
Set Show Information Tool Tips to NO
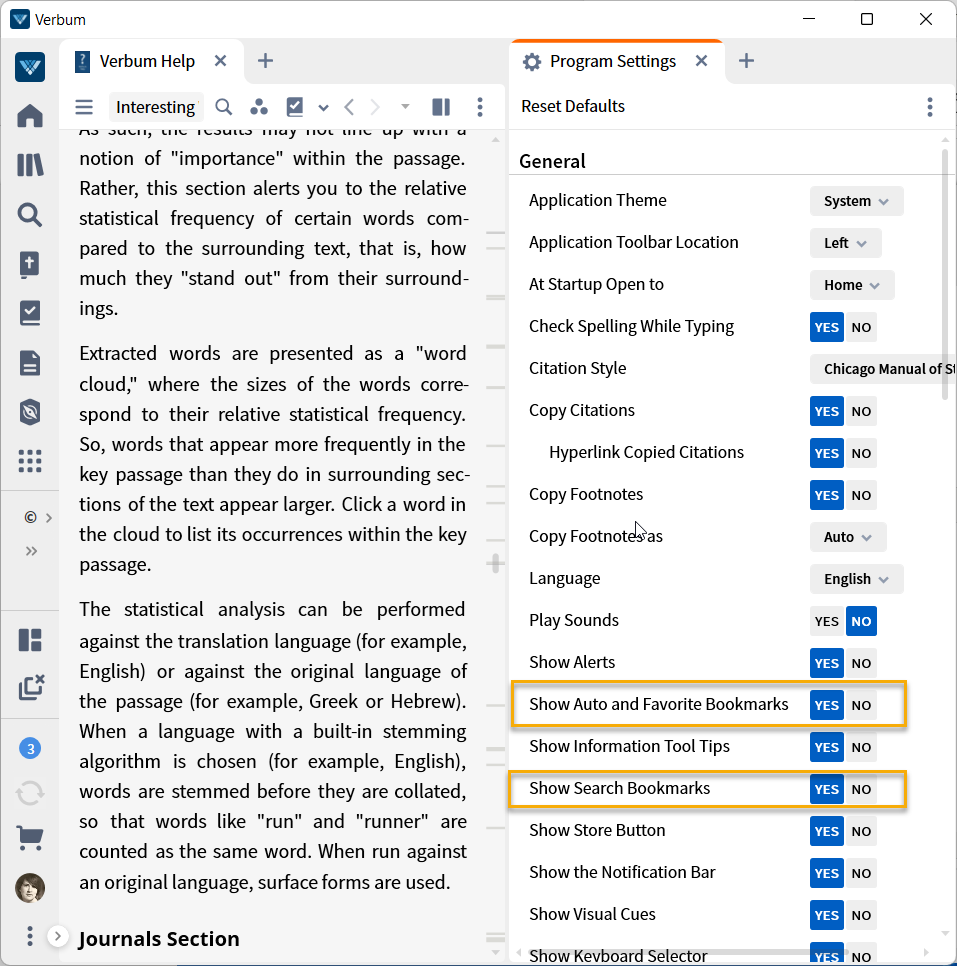[x=861, y=747]
